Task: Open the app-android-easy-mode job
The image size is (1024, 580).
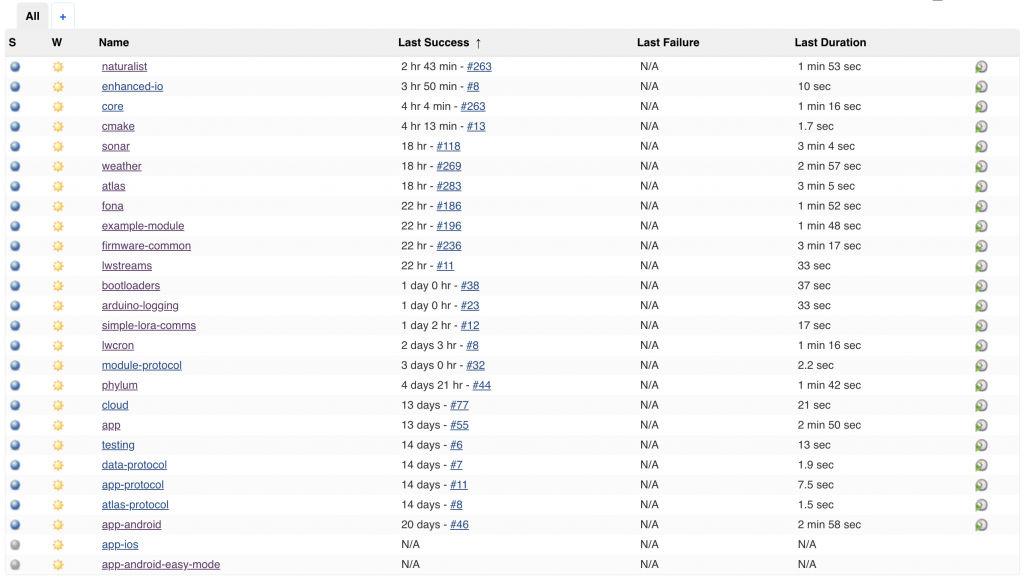Action: [161, 565]
